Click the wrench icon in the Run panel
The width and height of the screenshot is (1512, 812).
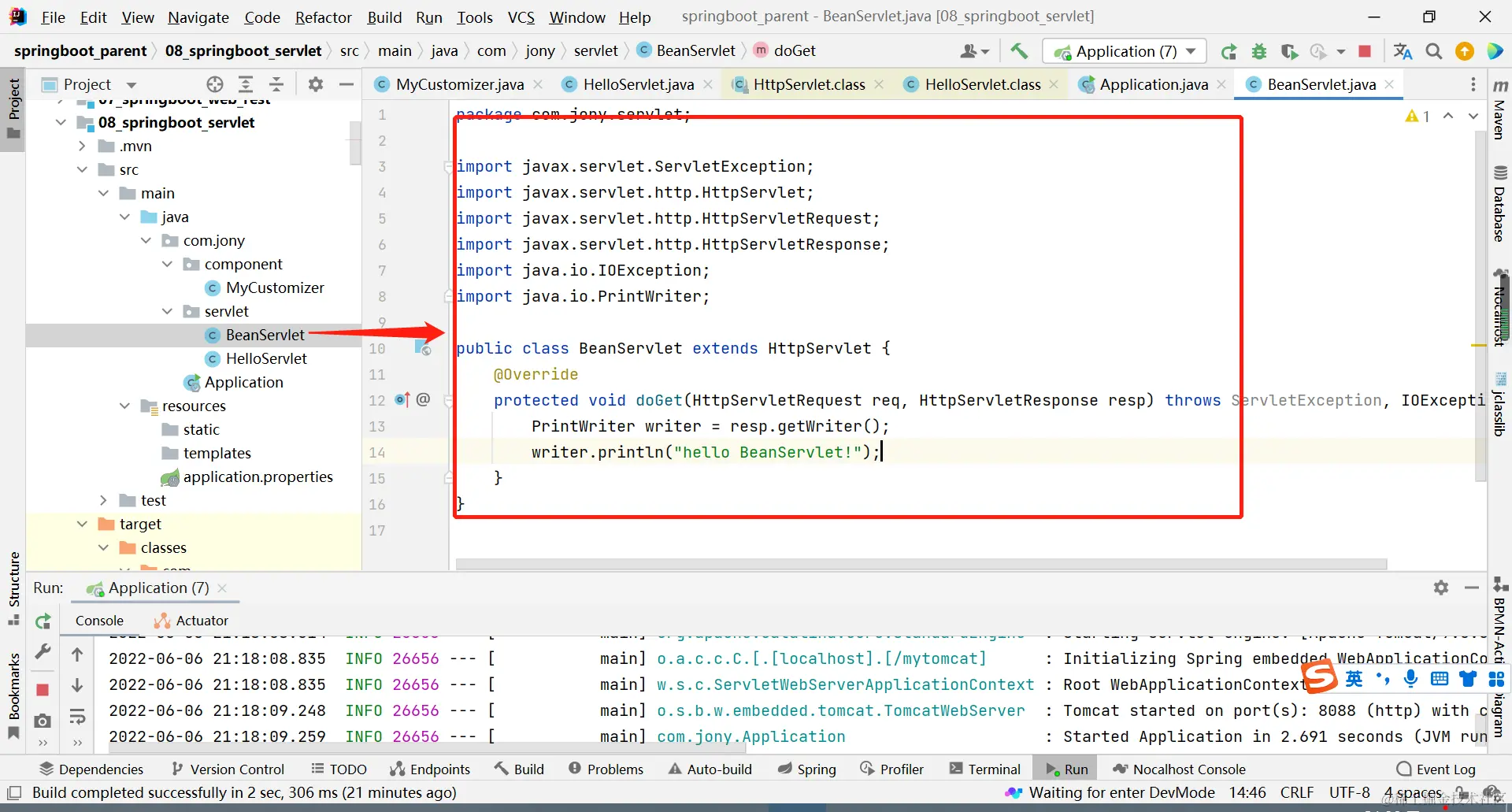click(x=43, y=652)
